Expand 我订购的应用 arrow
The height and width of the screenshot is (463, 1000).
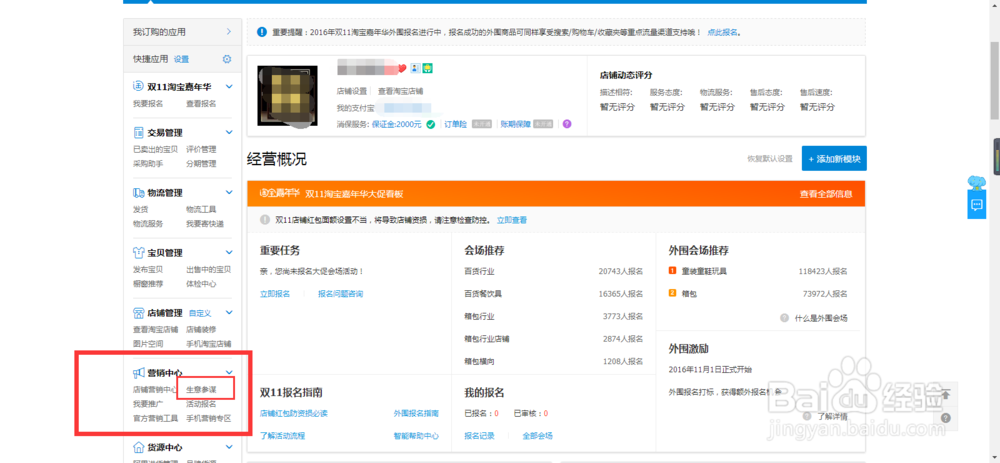click(229, 32)
